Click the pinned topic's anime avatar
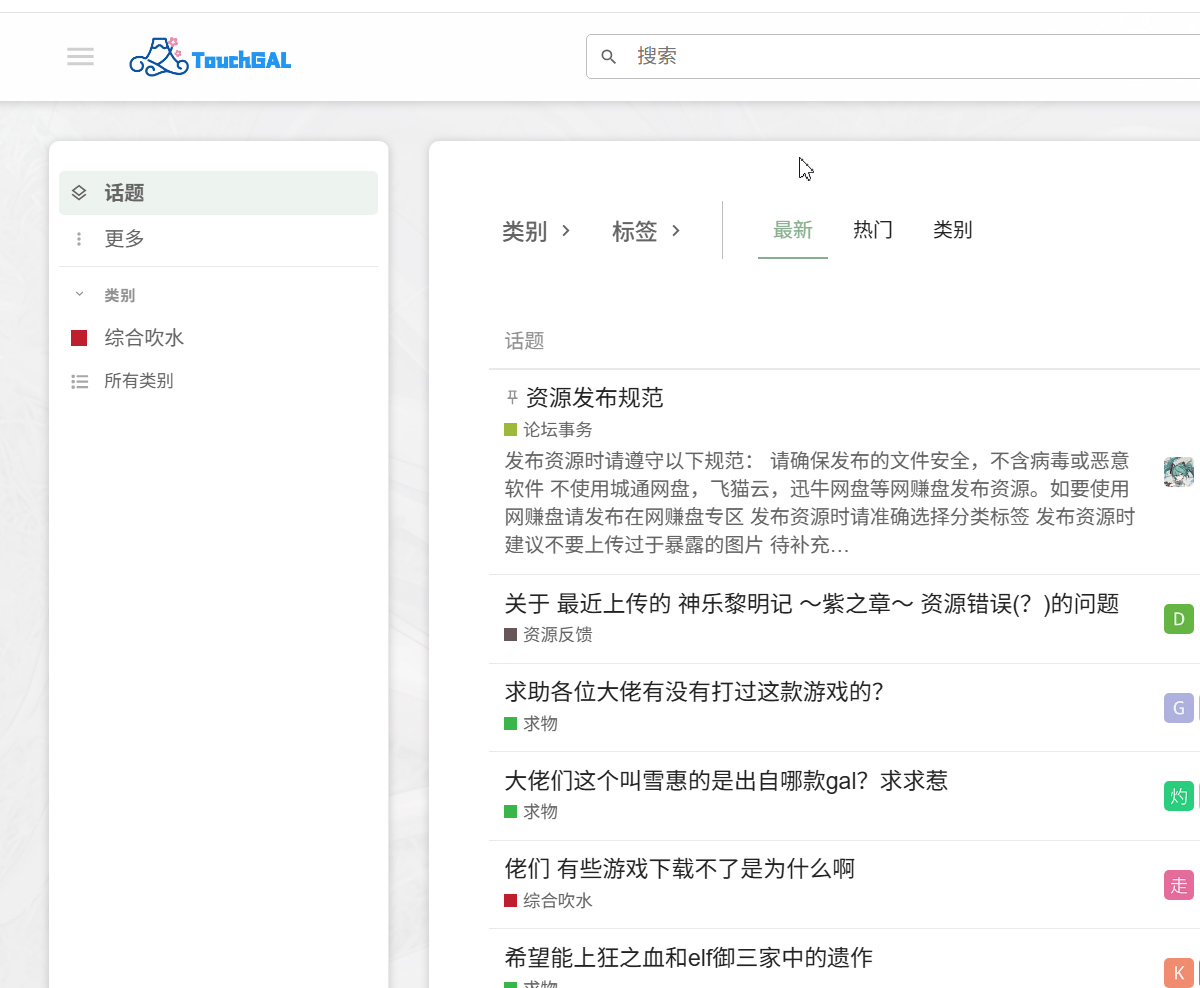Image resolution: width=1200 pixels, height=988 pixels. pyautogui.click(x=1178, y=472)
